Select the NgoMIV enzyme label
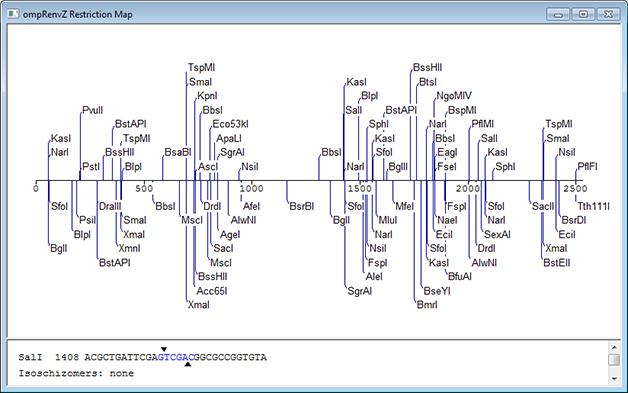 (x=454, y=96)
